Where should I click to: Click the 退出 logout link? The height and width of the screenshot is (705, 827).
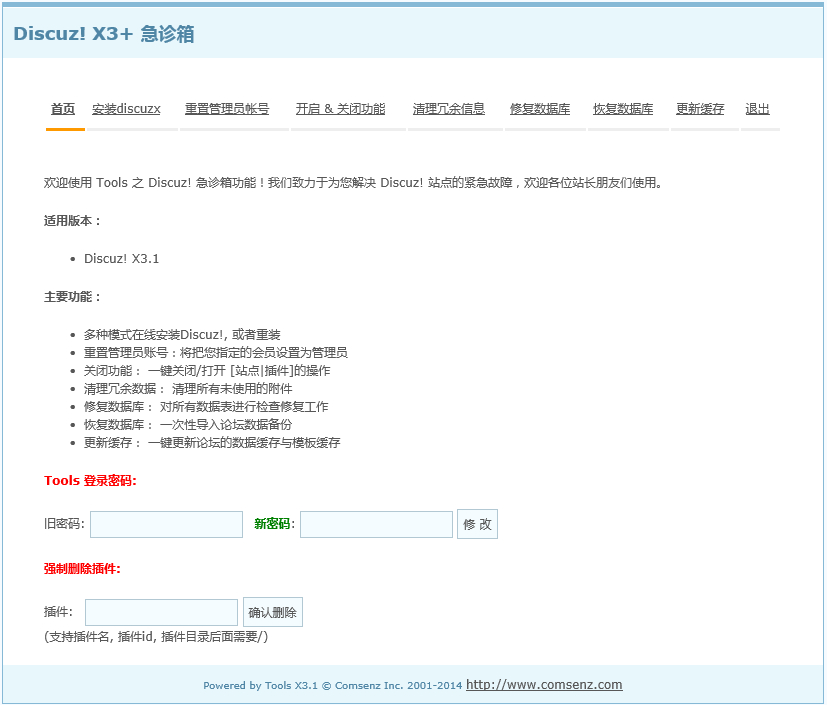point(757,109)
